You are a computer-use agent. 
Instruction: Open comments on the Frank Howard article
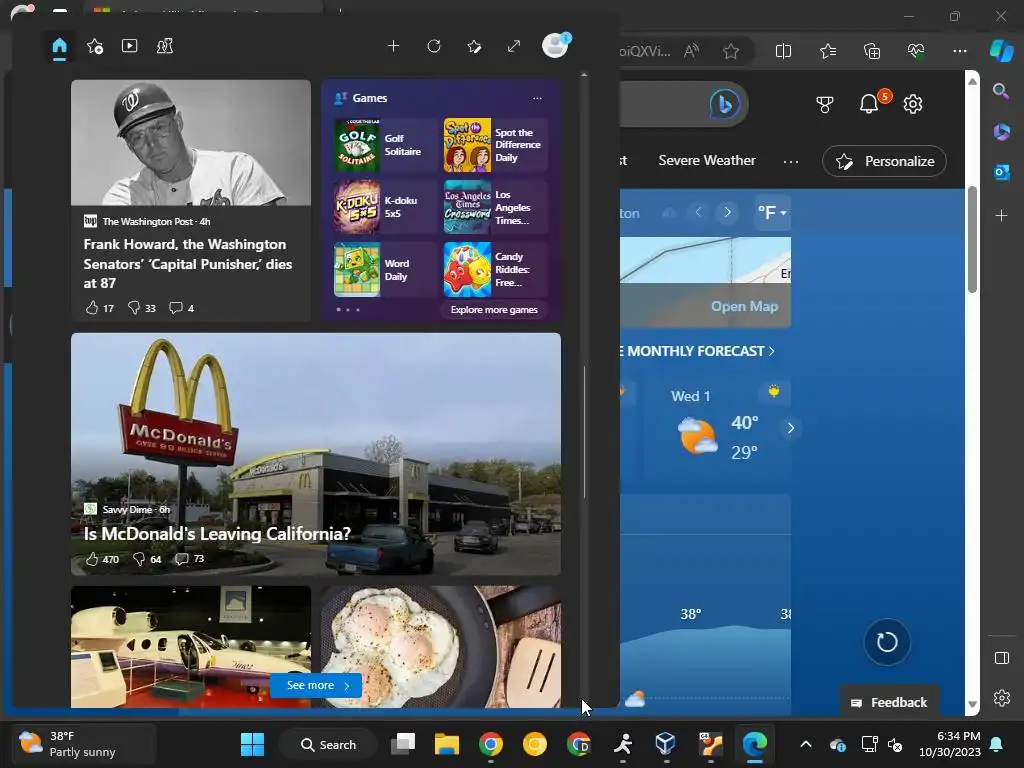[182, 308]
